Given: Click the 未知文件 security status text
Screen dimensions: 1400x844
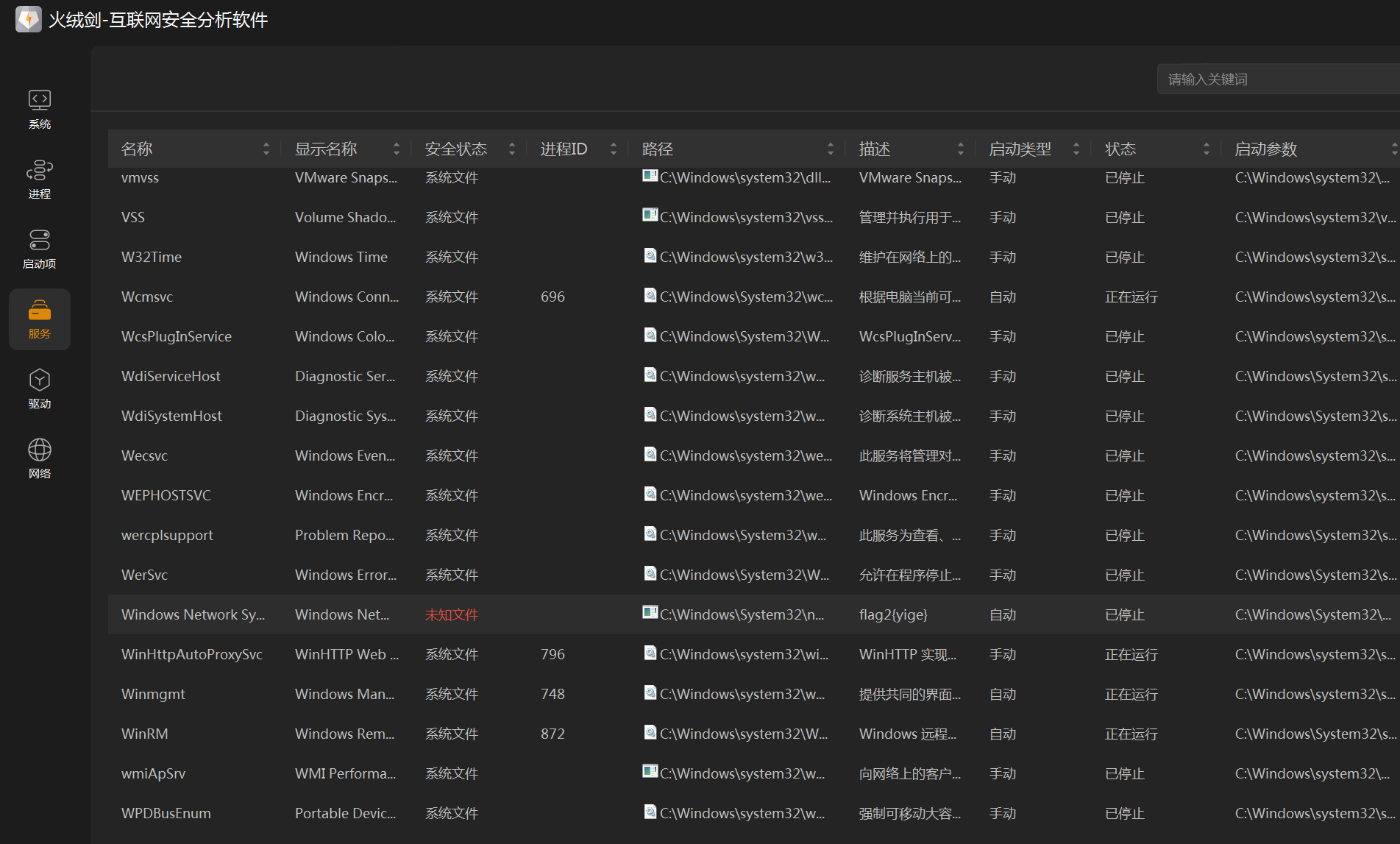Looking at the screenshot, I should coord(452,614).
